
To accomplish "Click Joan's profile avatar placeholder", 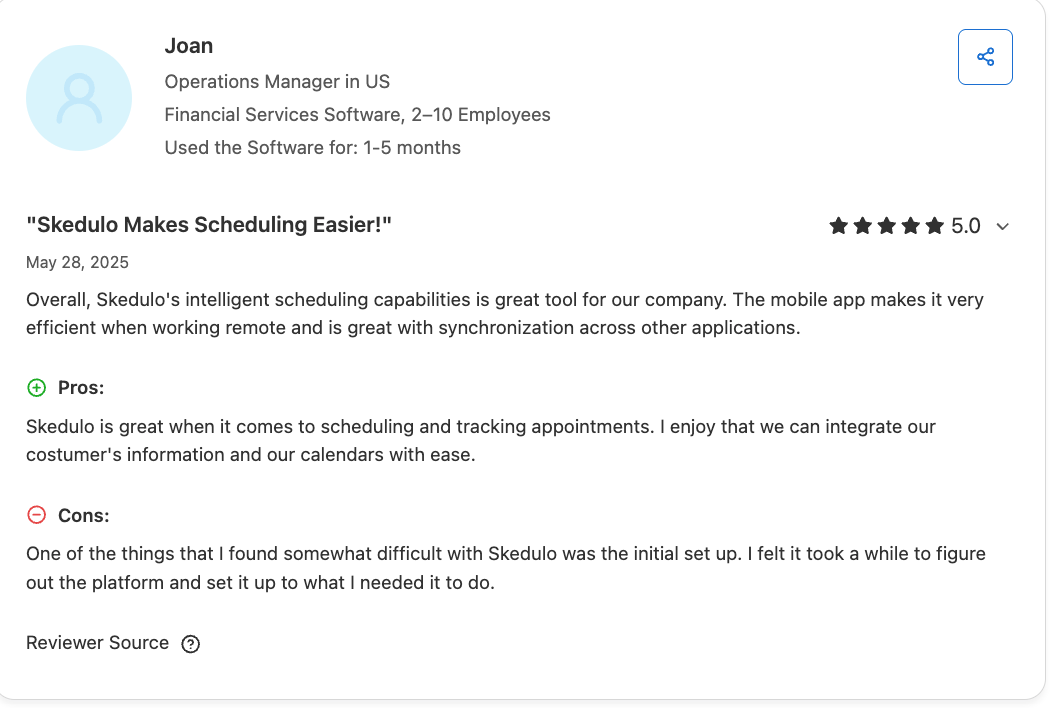I will pos(79,98).
